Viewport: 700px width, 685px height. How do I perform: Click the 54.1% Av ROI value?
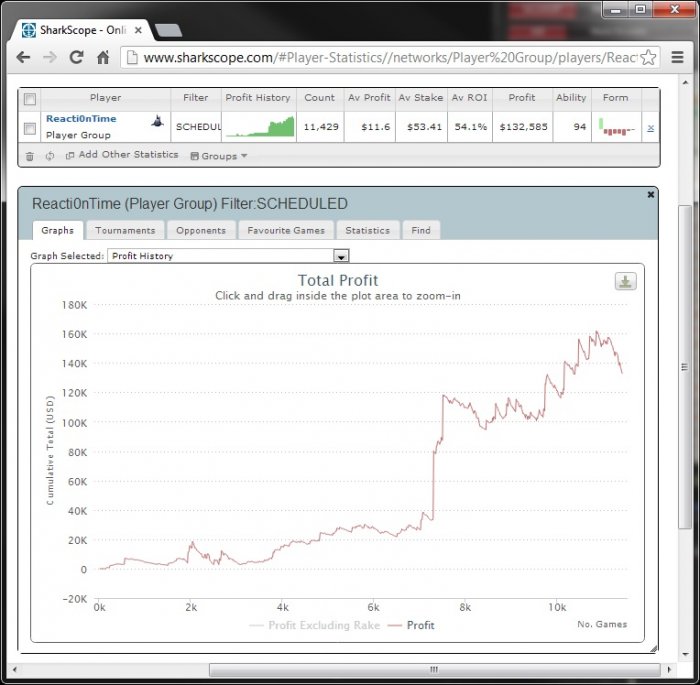pyautogui.click(x=471, y=127)
